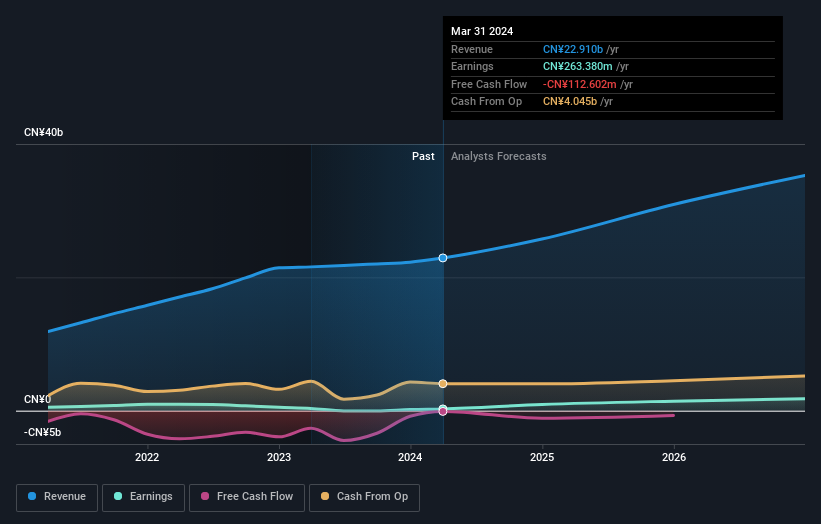Click the orange Cash From Op legend dot
This screenshot has height=524, width=821.
pyautogui.click(x=325, y=496)
